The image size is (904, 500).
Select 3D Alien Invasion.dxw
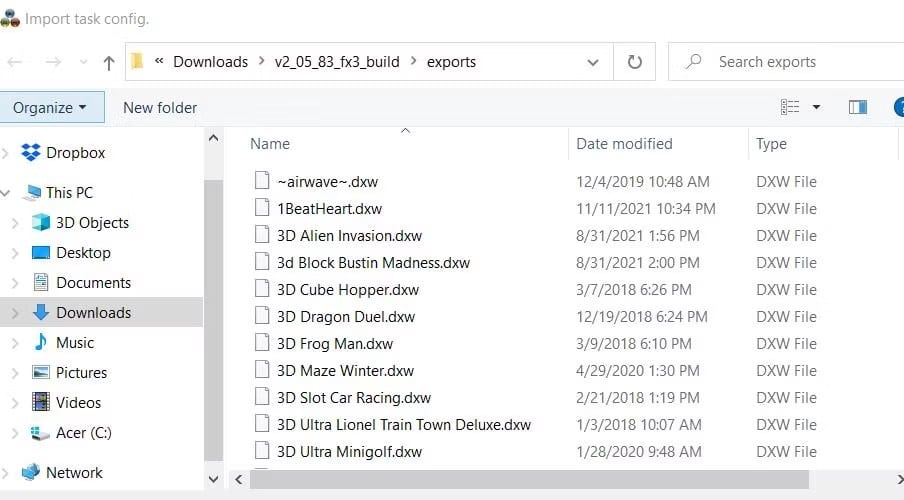349,236
